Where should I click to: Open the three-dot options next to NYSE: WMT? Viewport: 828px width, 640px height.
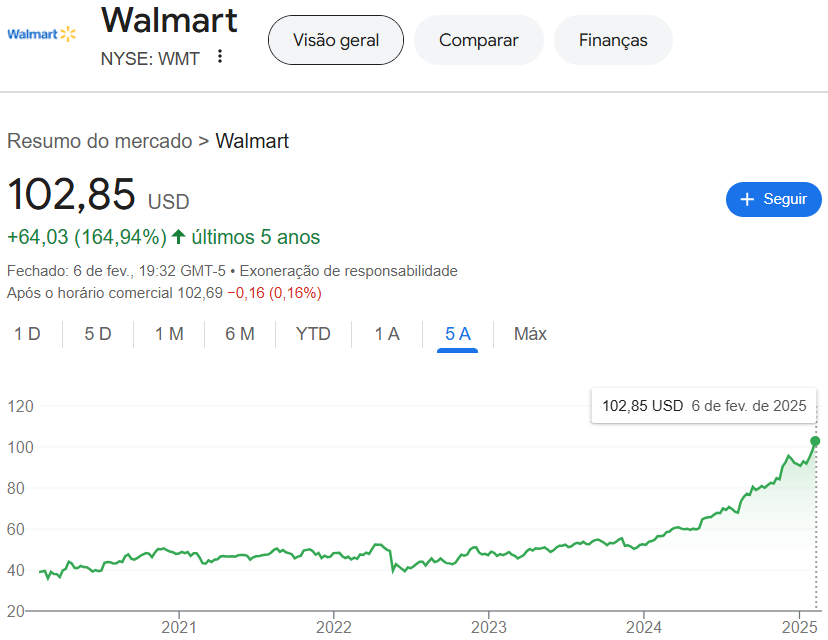point(220,57)
